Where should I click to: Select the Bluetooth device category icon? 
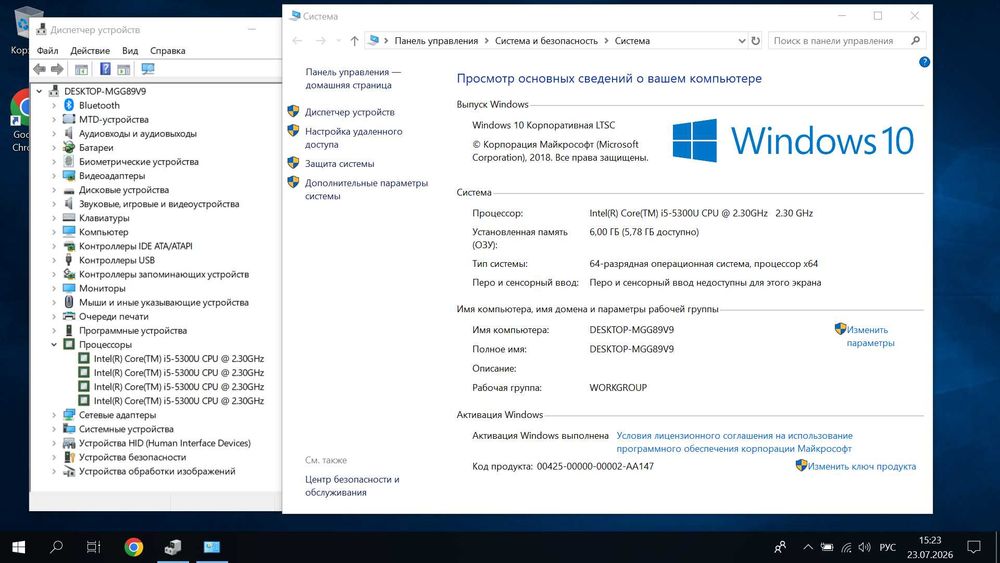coord(69,105)
